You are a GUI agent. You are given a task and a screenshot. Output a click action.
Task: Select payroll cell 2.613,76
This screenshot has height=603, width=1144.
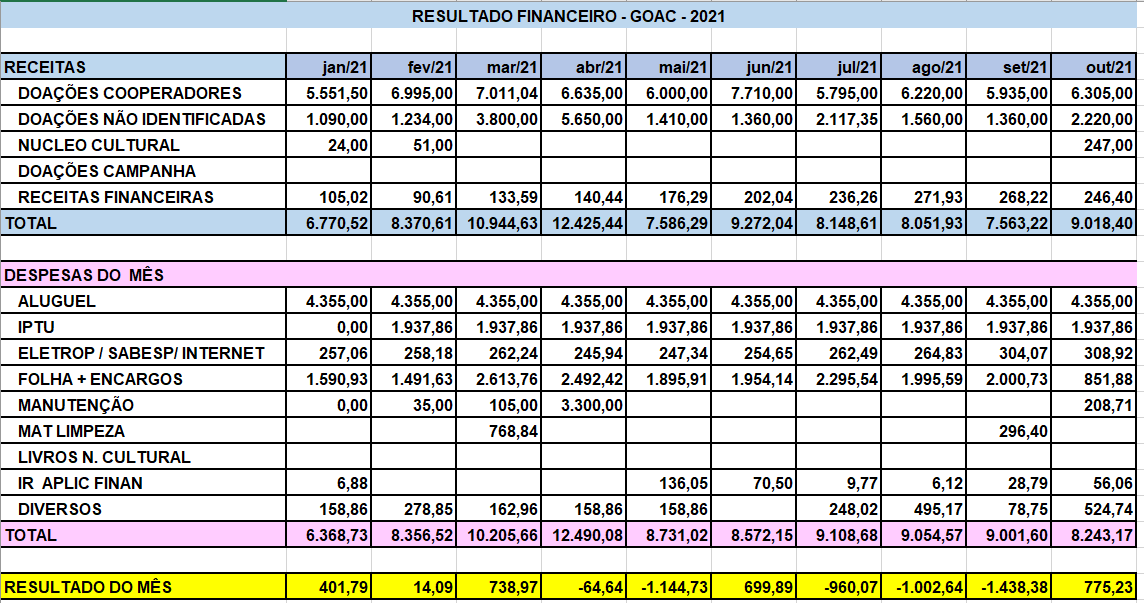coord(498,379)
